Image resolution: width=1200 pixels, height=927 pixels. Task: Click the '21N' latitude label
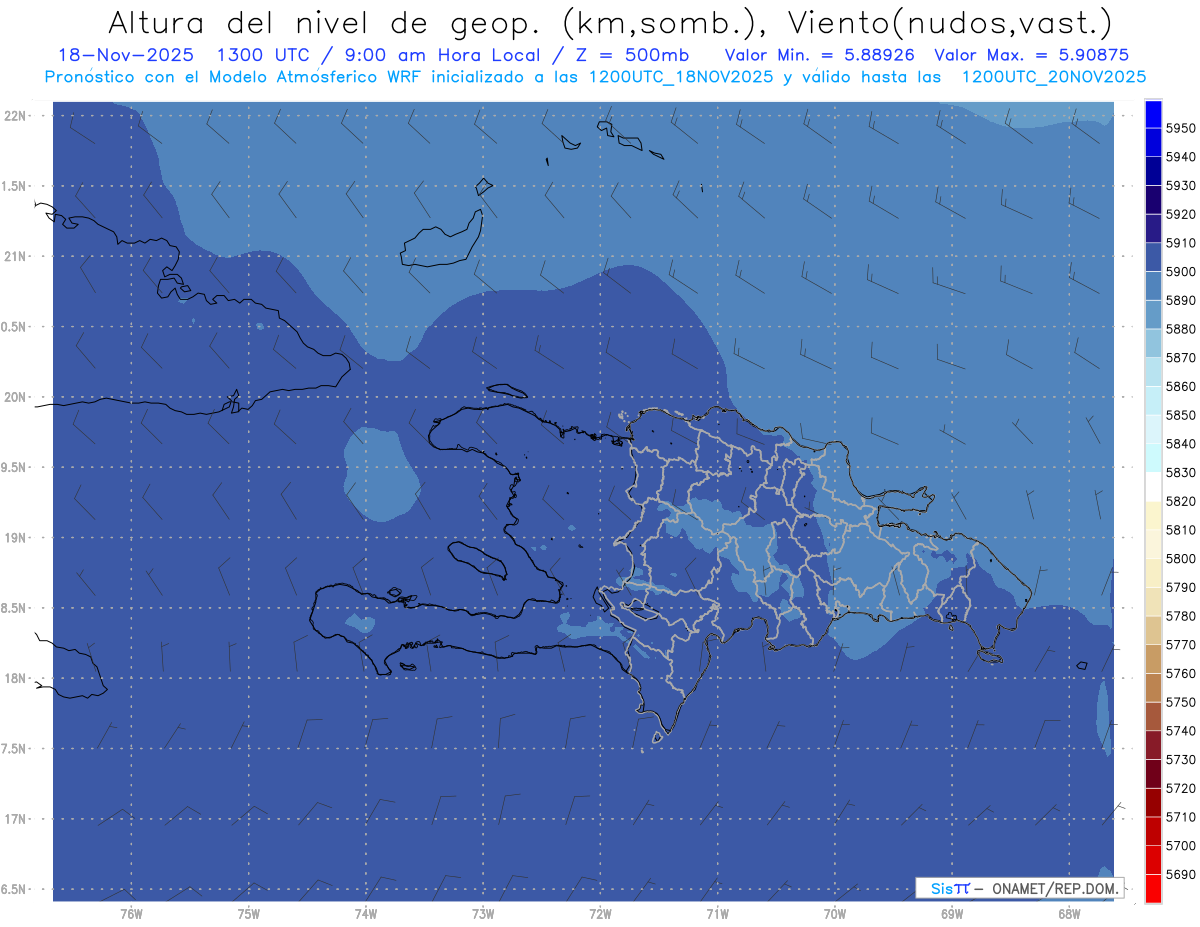click(15, 256)
